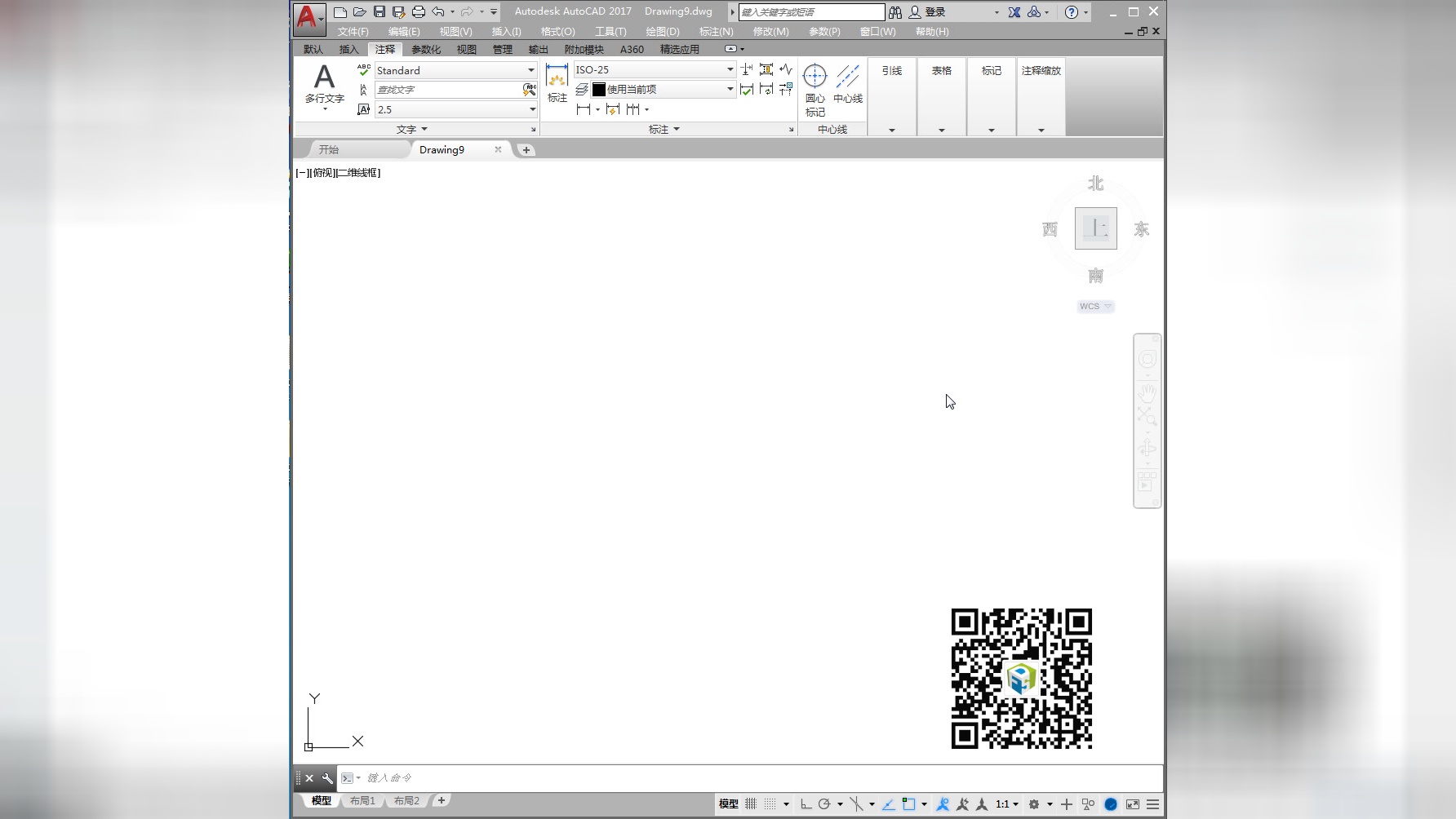Viewport: 1456px width, 819px height.
Task: Toggle grid display in status bar
Action: (x=751, y=804)
